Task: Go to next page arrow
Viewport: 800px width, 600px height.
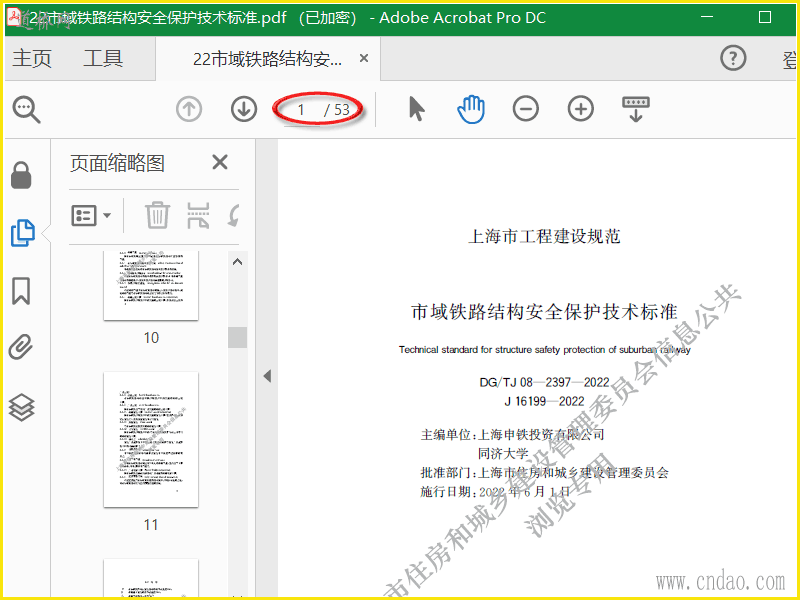Action: point(244,109)
